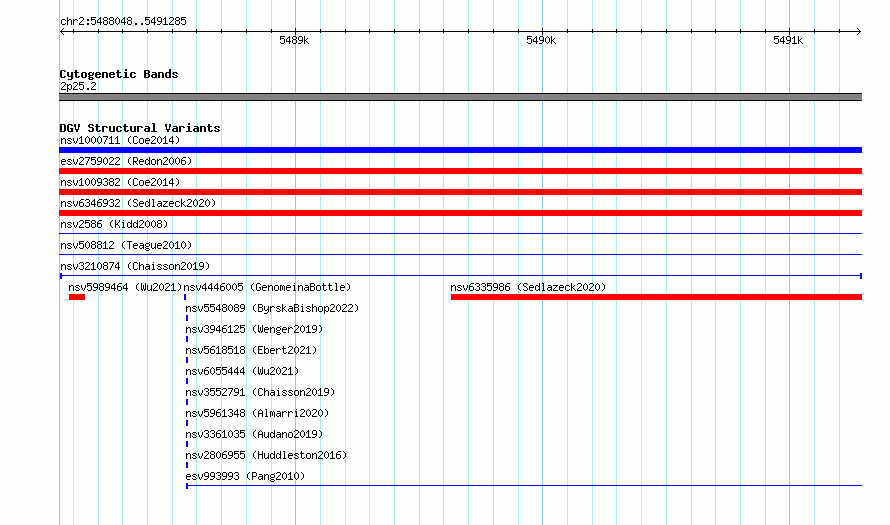The width and height of the screenshot is (890, 525).
Task: Open the nsv508812 (Teague2010) label
Action: pyautogui.click(x=126, y=245)
